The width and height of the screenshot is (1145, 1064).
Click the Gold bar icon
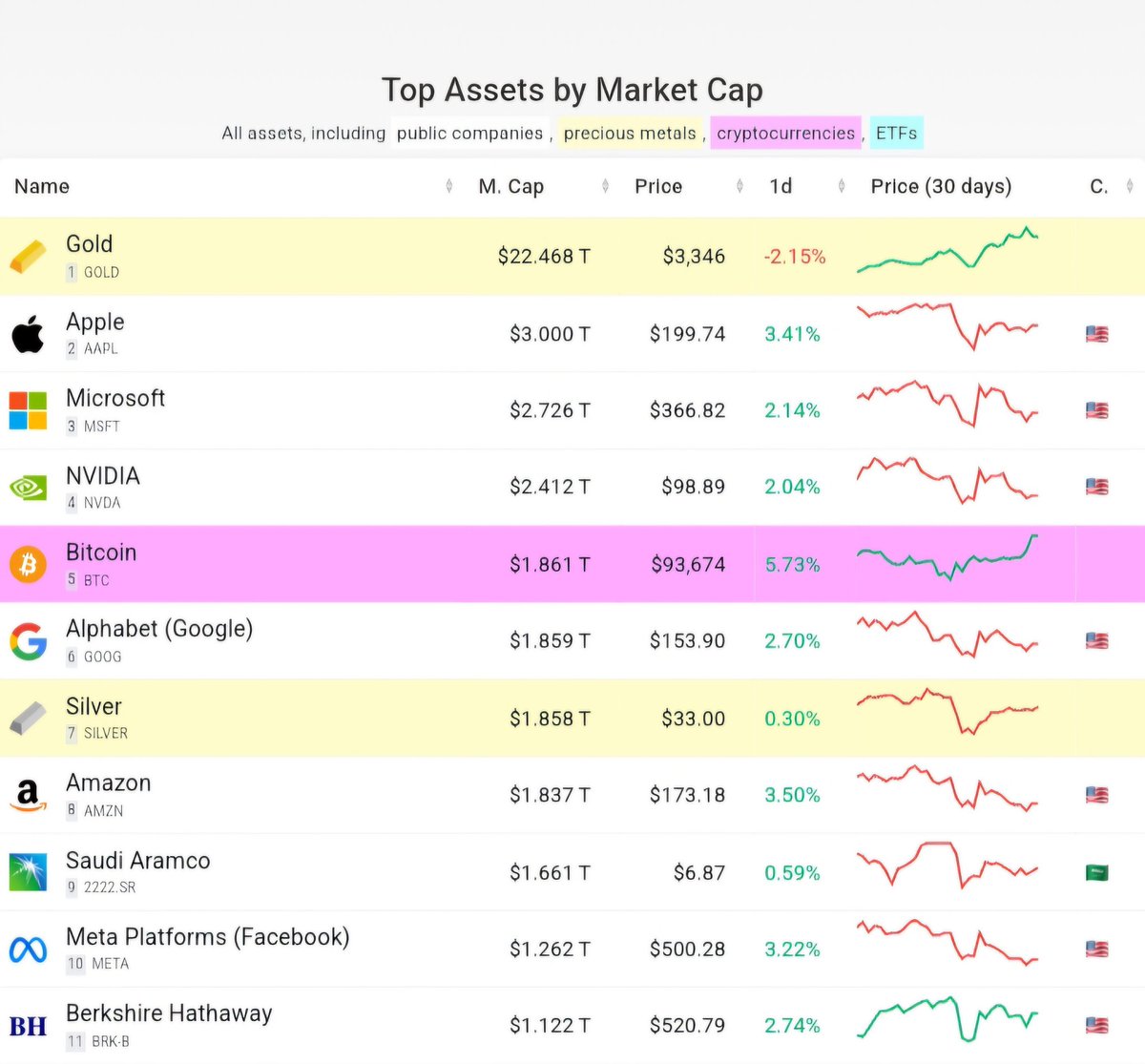[28, 256]
